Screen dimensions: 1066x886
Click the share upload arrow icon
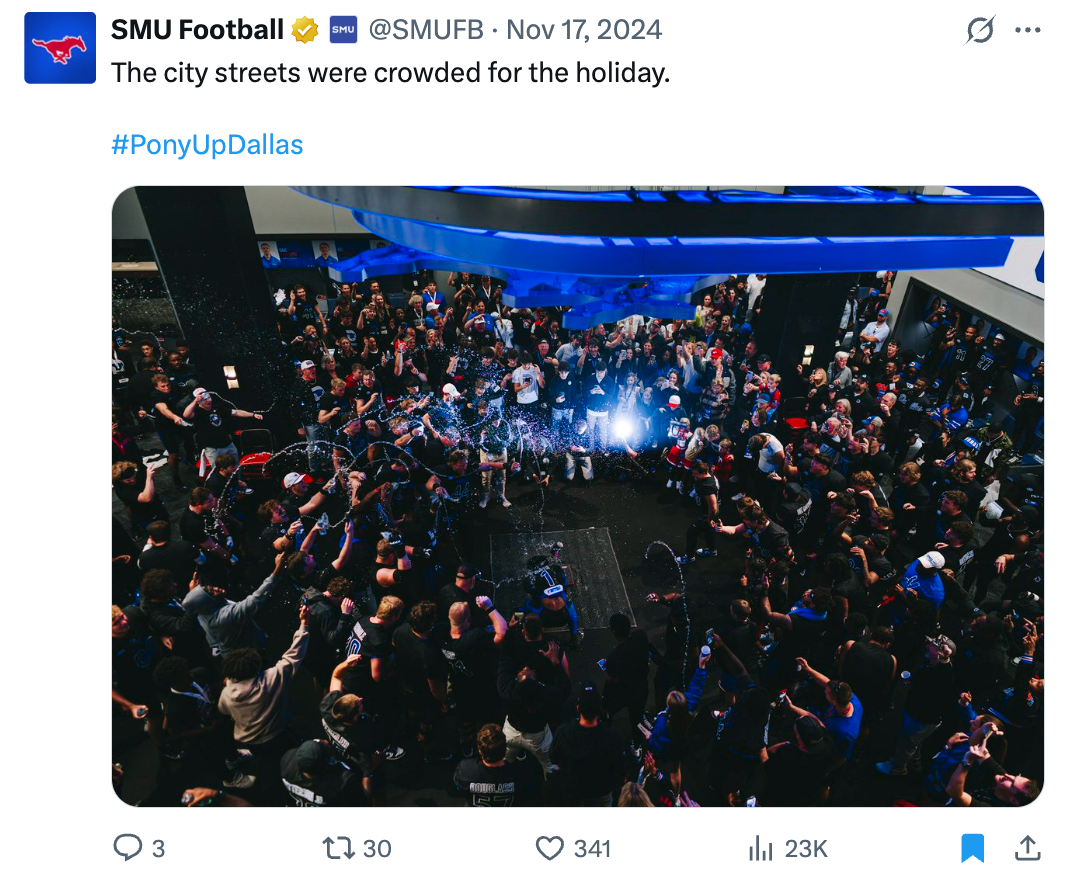point(1027,848)
